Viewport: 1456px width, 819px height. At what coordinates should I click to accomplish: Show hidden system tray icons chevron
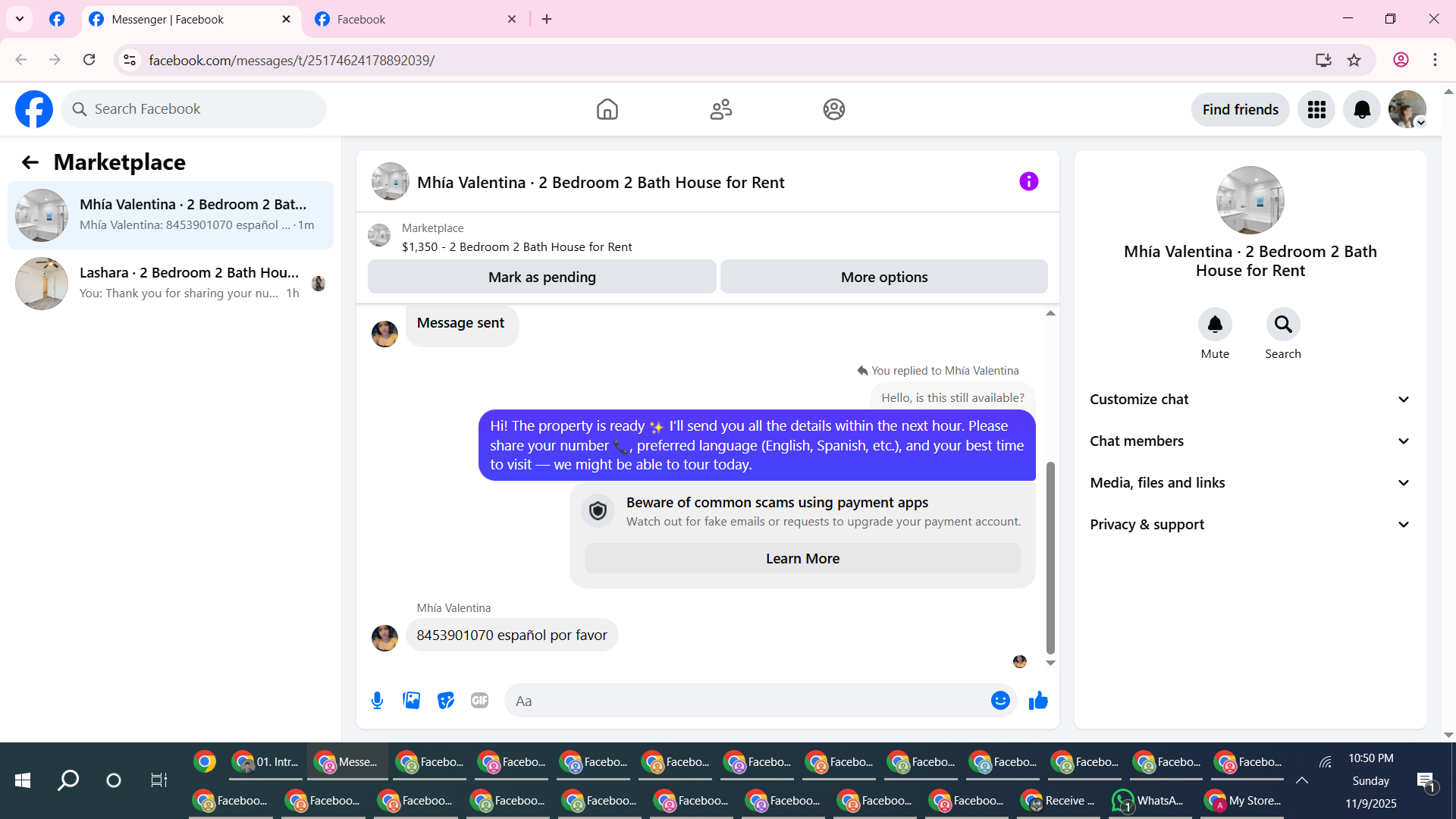pyautogui.click(x=1301, y=780)
